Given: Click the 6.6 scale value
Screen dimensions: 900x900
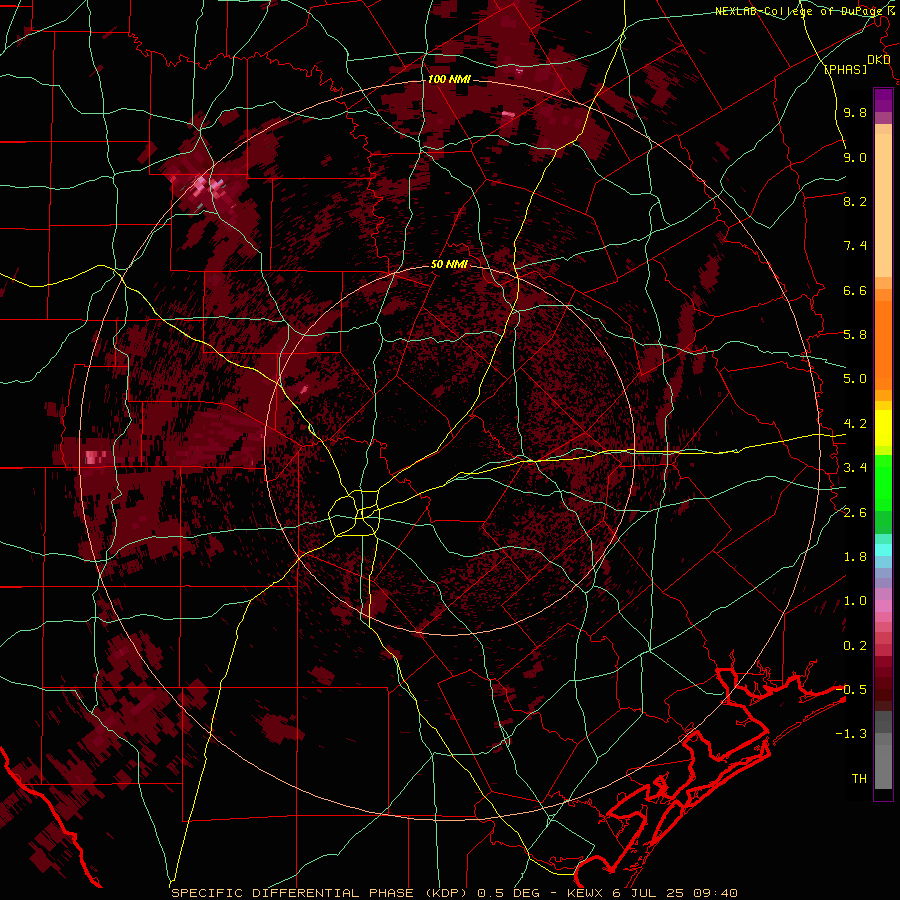Looking at the screenshot, I should click(x=855, y=290).
